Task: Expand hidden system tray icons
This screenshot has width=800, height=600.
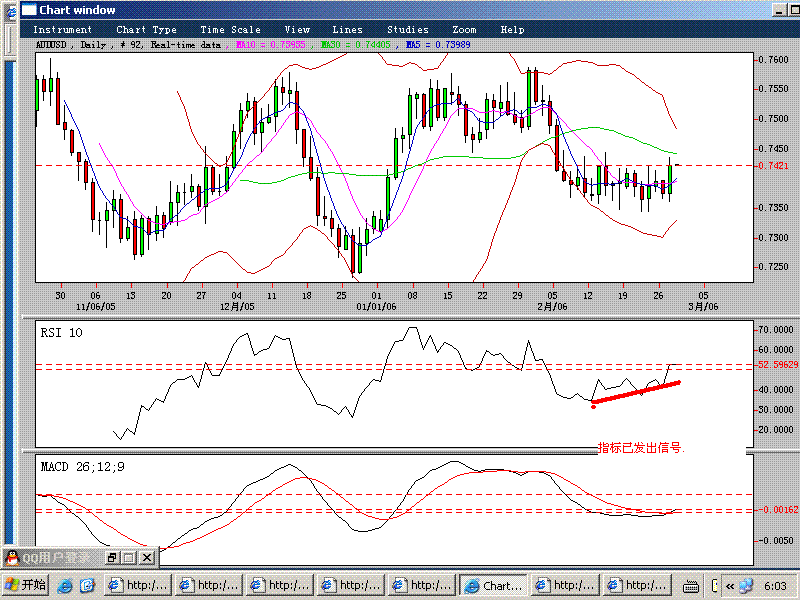Action: (730, 586)
